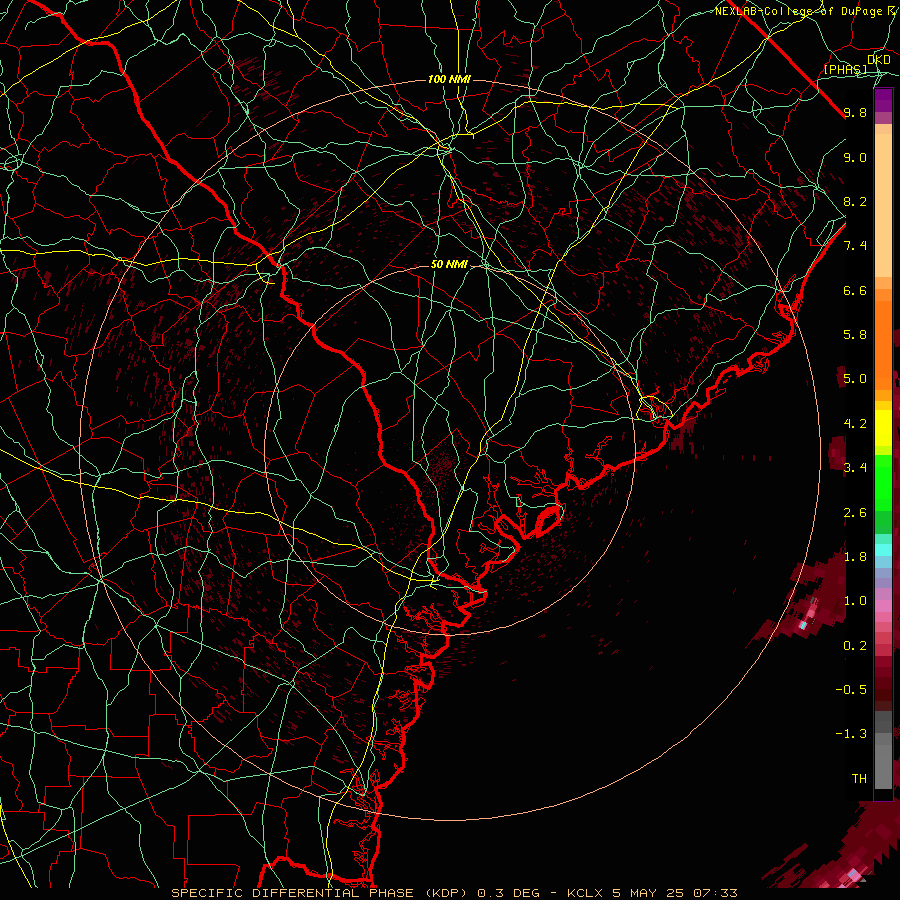Click the 4.2 color scale value
This screenshot has height=900, width=900.
click(855, 424)
